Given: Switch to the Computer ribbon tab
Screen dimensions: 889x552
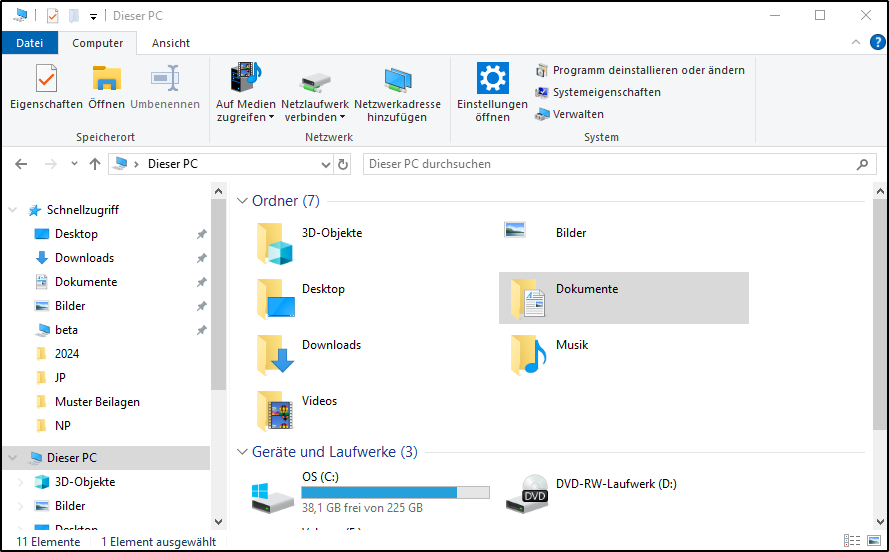Looking at the screenshot, I should [x=98, y=43].
